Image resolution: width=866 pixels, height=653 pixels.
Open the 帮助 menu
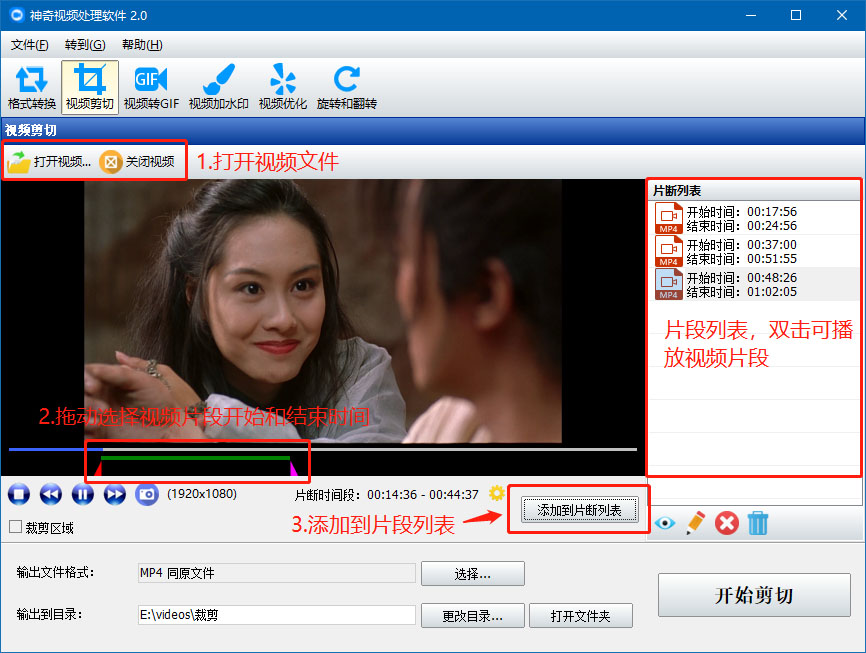tap(142, 44)
